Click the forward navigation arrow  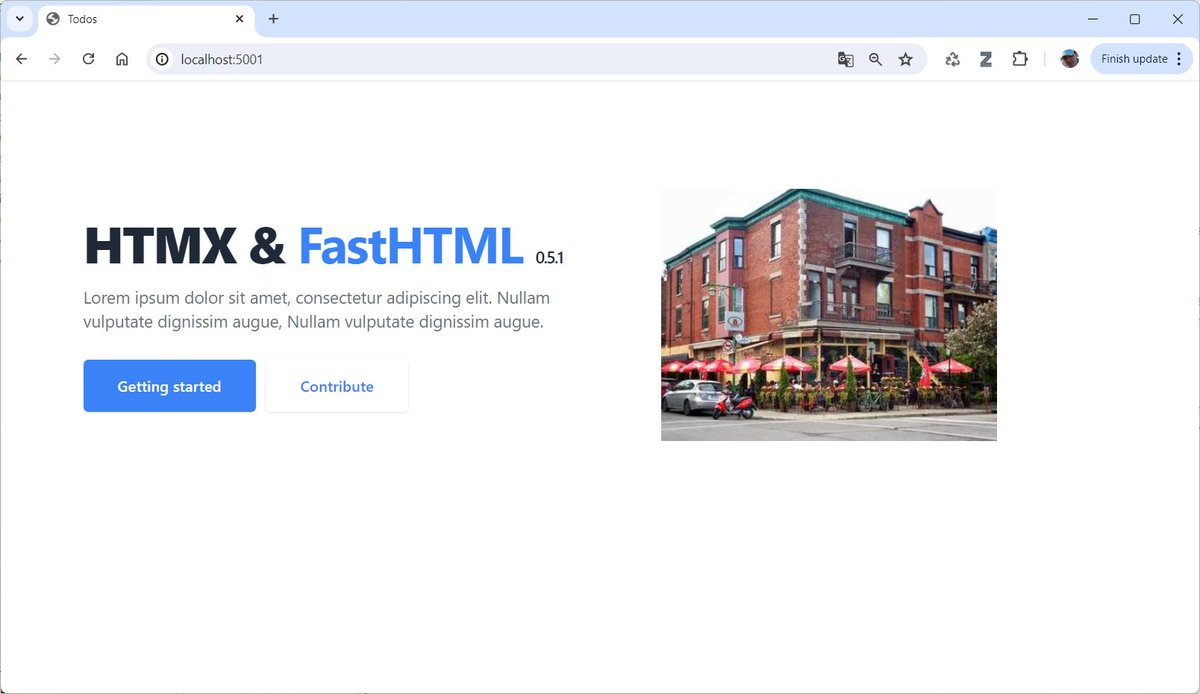55,59
